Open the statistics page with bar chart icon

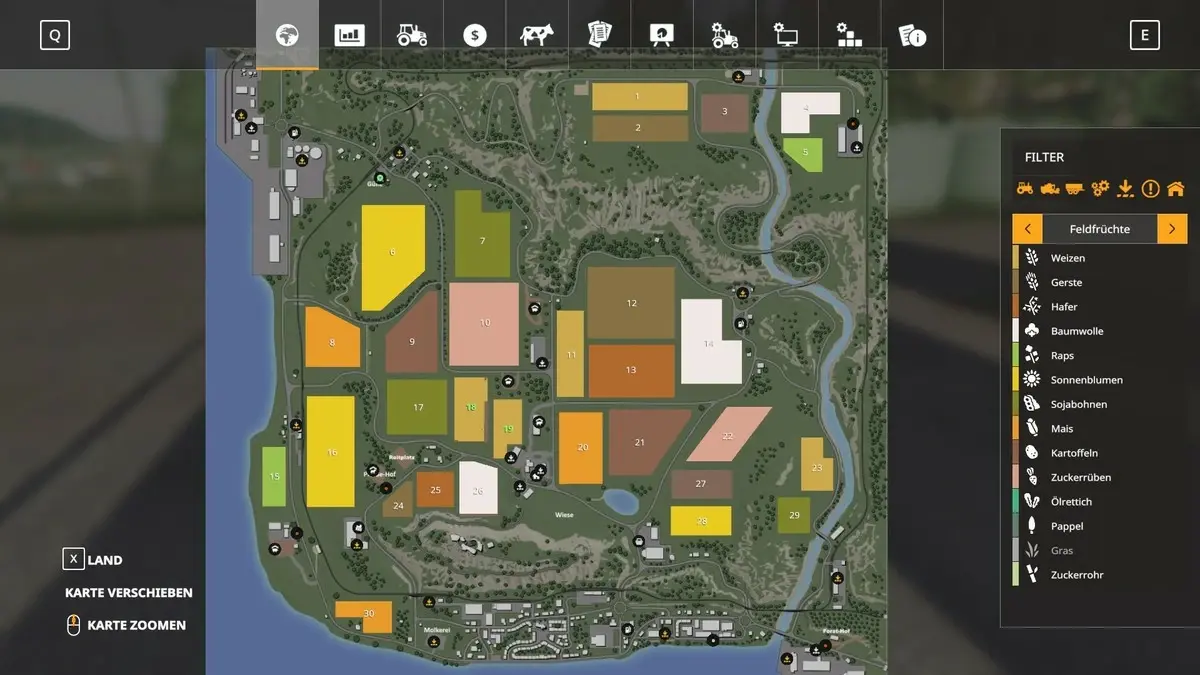pyautogui.click(x=349, y=35)
